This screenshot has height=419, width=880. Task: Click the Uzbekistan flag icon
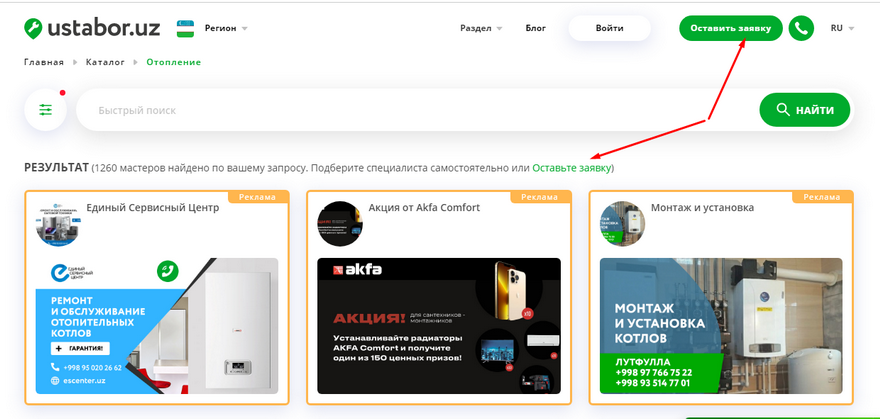click(185, 28)
